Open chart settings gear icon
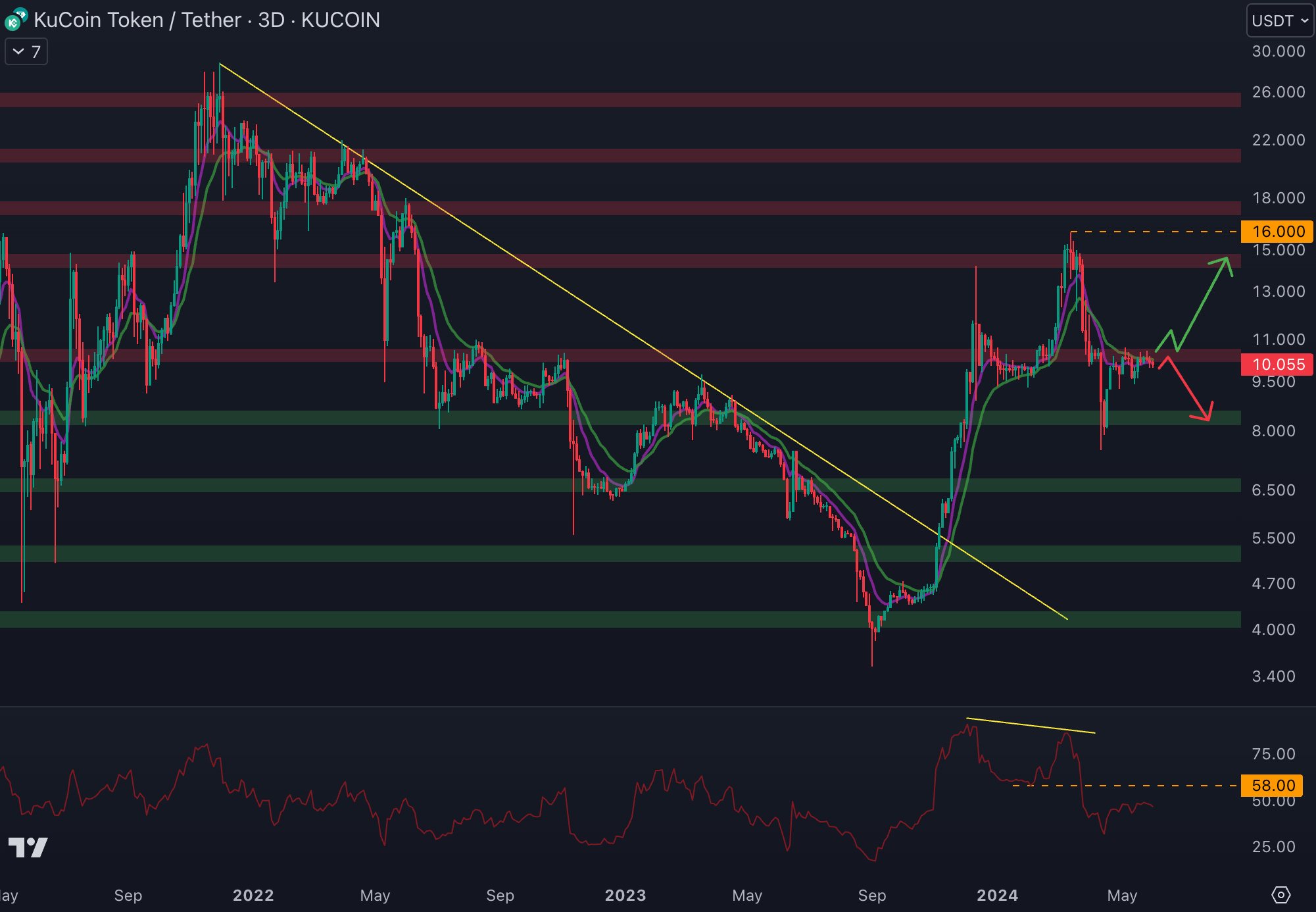 tap(1280, 895)
